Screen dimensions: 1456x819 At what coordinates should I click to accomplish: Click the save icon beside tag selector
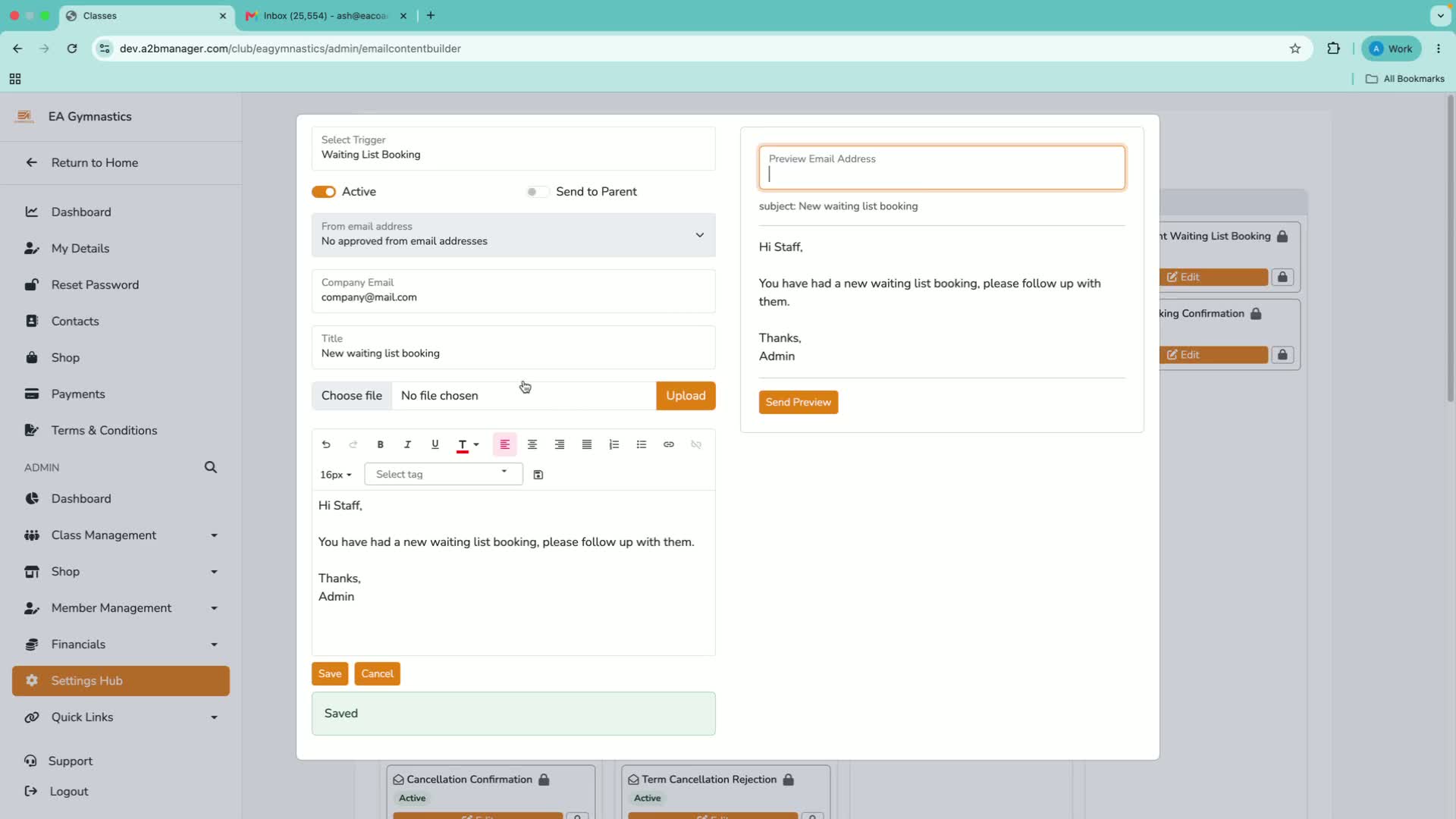(538, 475)
